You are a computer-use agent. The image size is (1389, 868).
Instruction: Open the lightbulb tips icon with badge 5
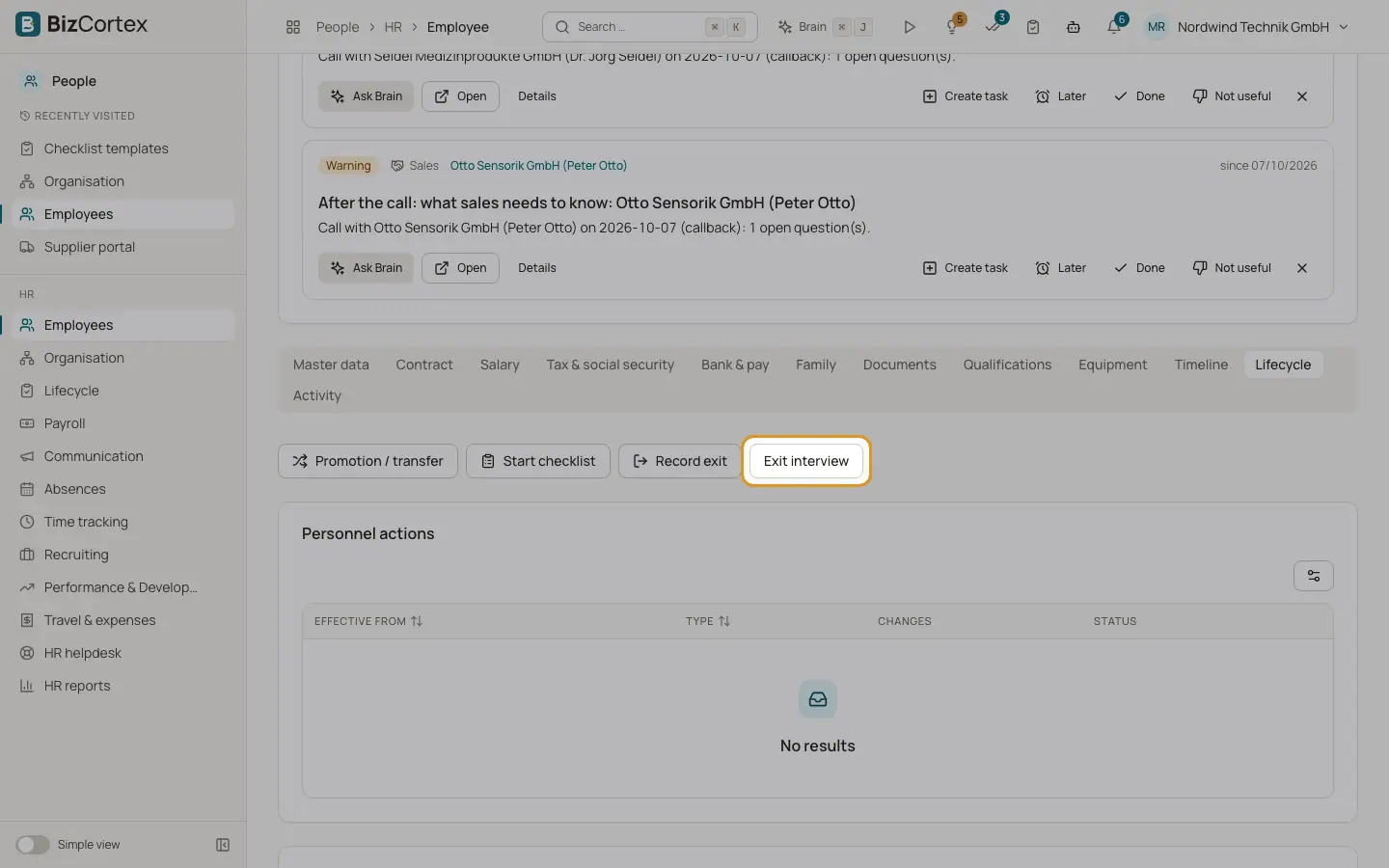pos(953,26)
